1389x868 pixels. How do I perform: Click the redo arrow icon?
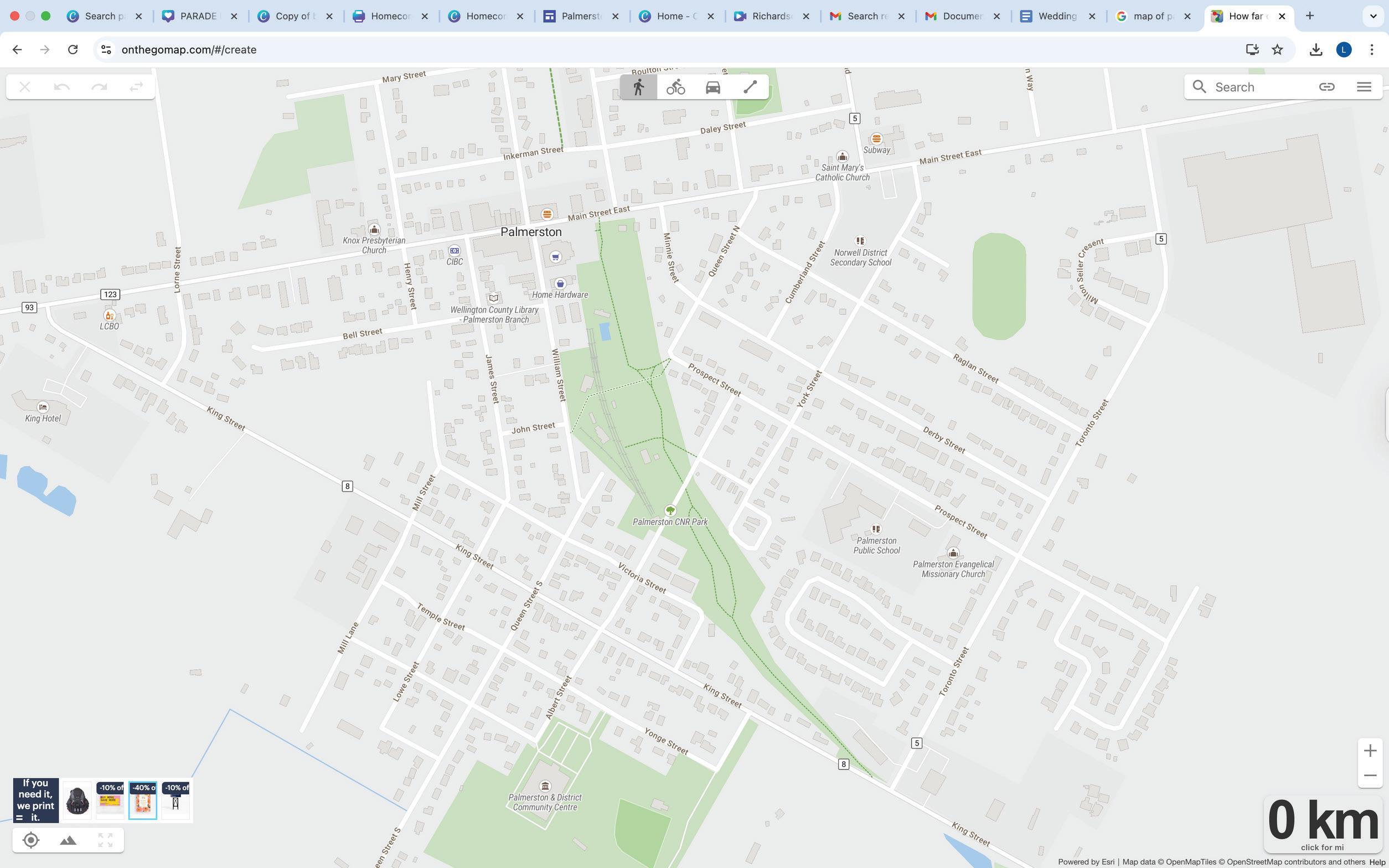(99, 87)
